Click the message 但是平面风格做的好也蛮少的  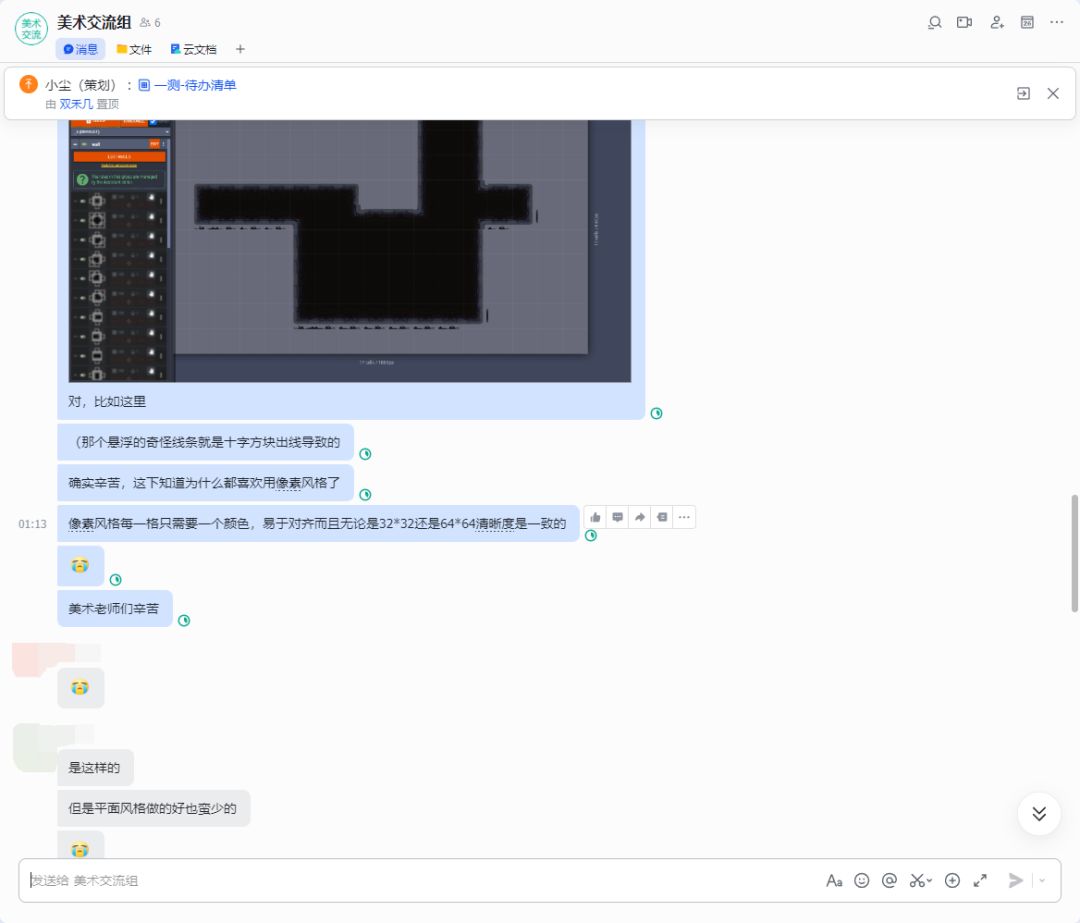pyautogui.click(x=153, y=808)
